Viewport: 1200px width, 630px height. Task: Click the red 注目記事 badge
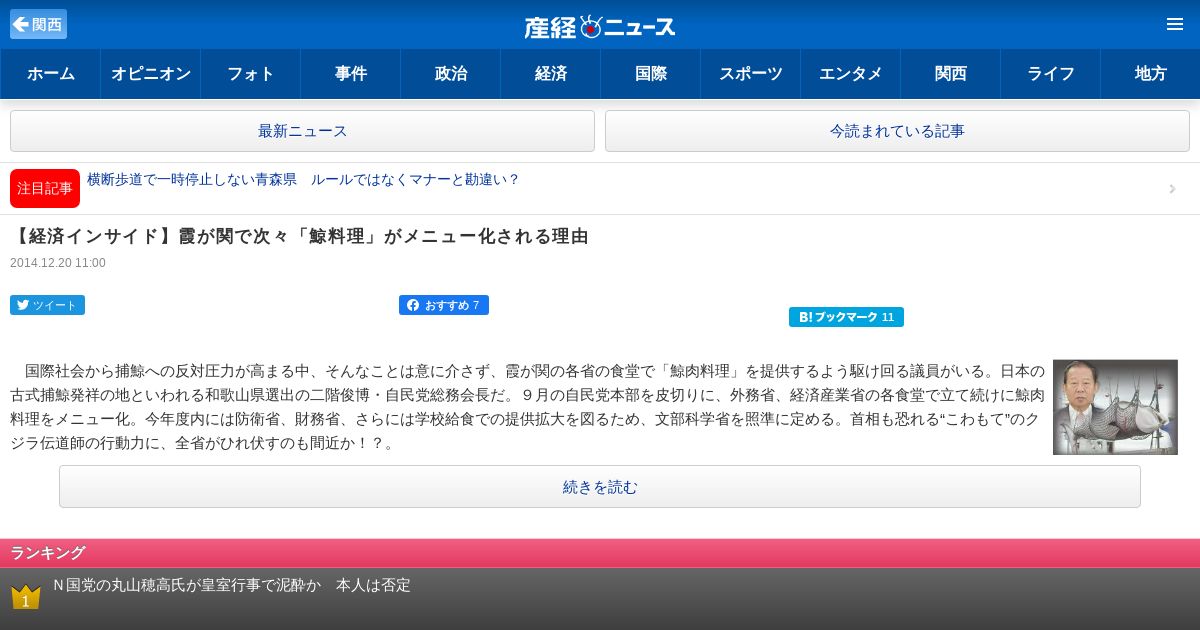[45, 188]
